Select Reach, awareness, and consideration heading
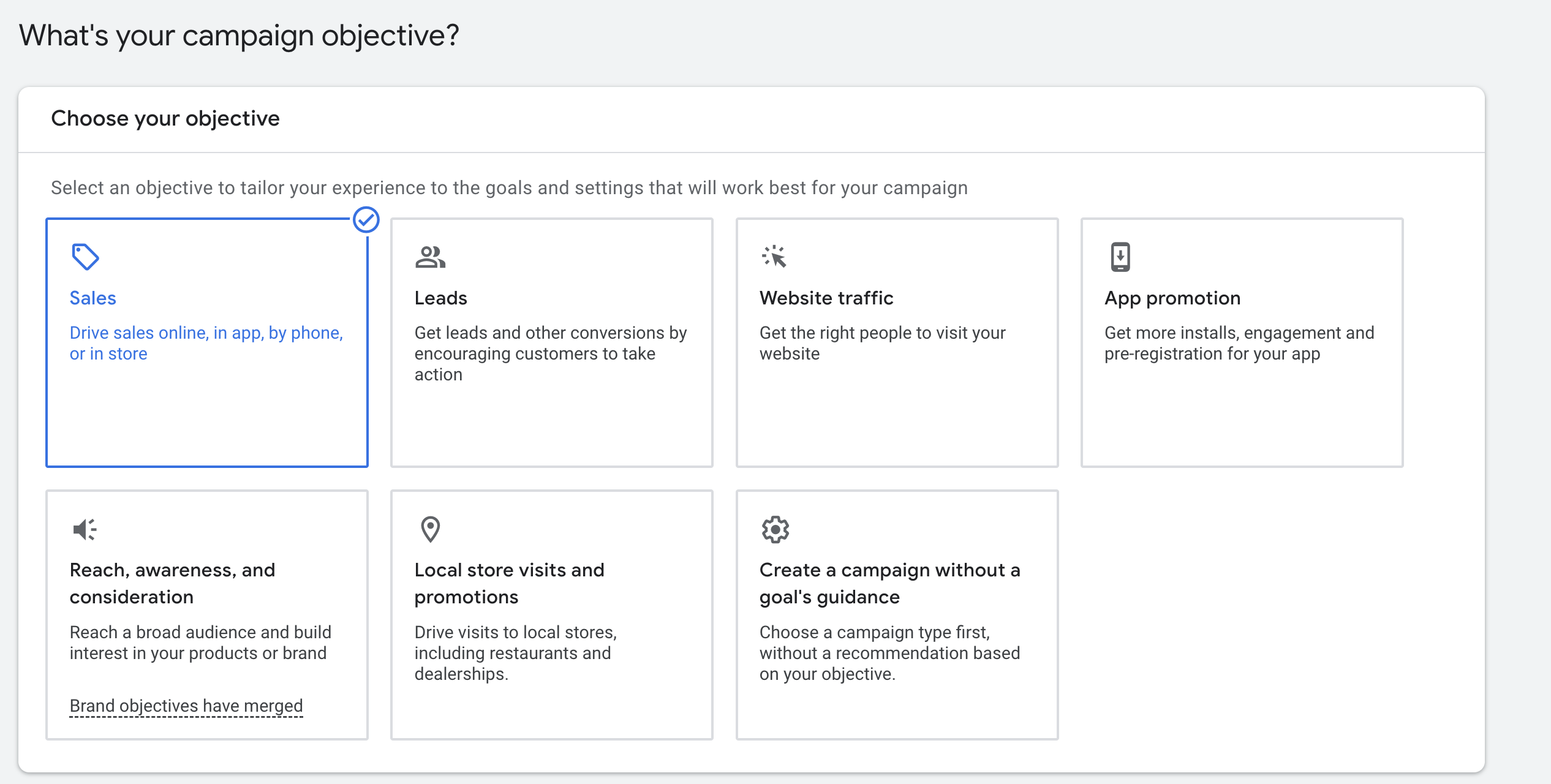 pyautogui.click(x=173, y=583)
